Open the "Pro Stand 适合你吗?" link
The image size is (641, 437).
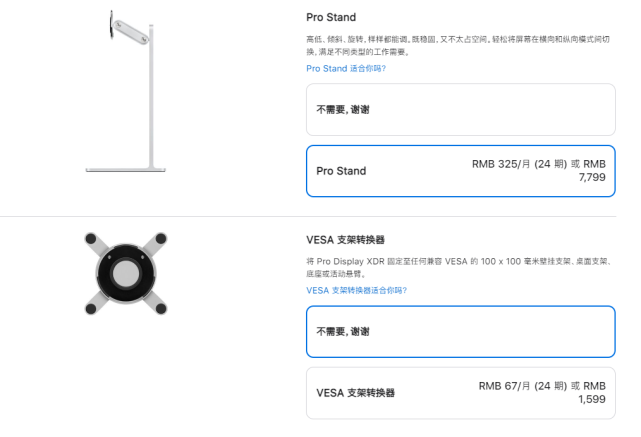pyautogui.click(x=346, y=68)
